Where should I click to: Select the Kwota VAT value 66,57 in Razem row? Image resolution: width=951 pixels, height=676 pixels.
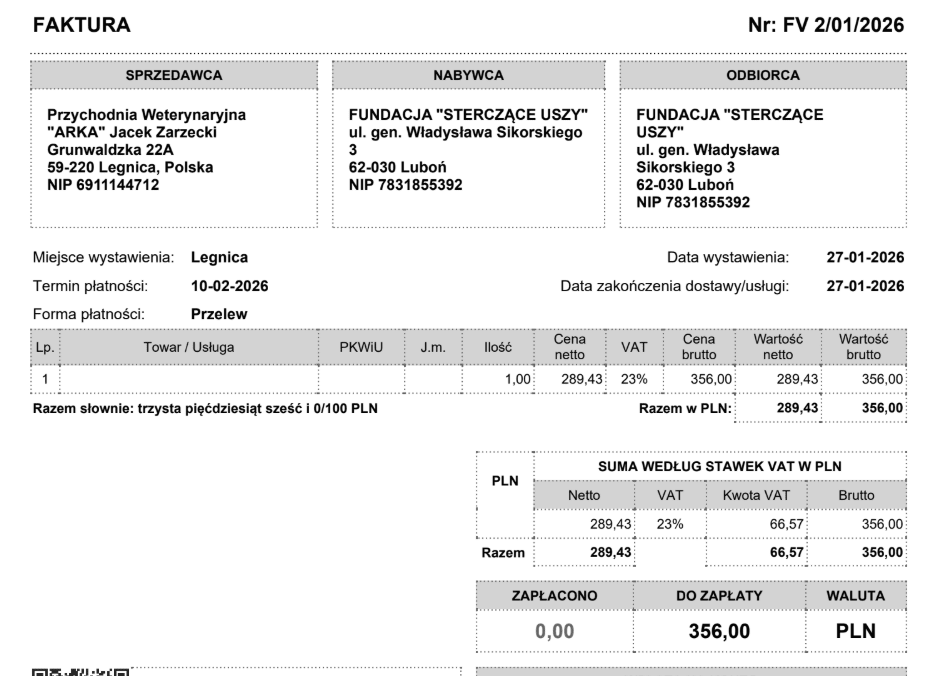point(787,552)
